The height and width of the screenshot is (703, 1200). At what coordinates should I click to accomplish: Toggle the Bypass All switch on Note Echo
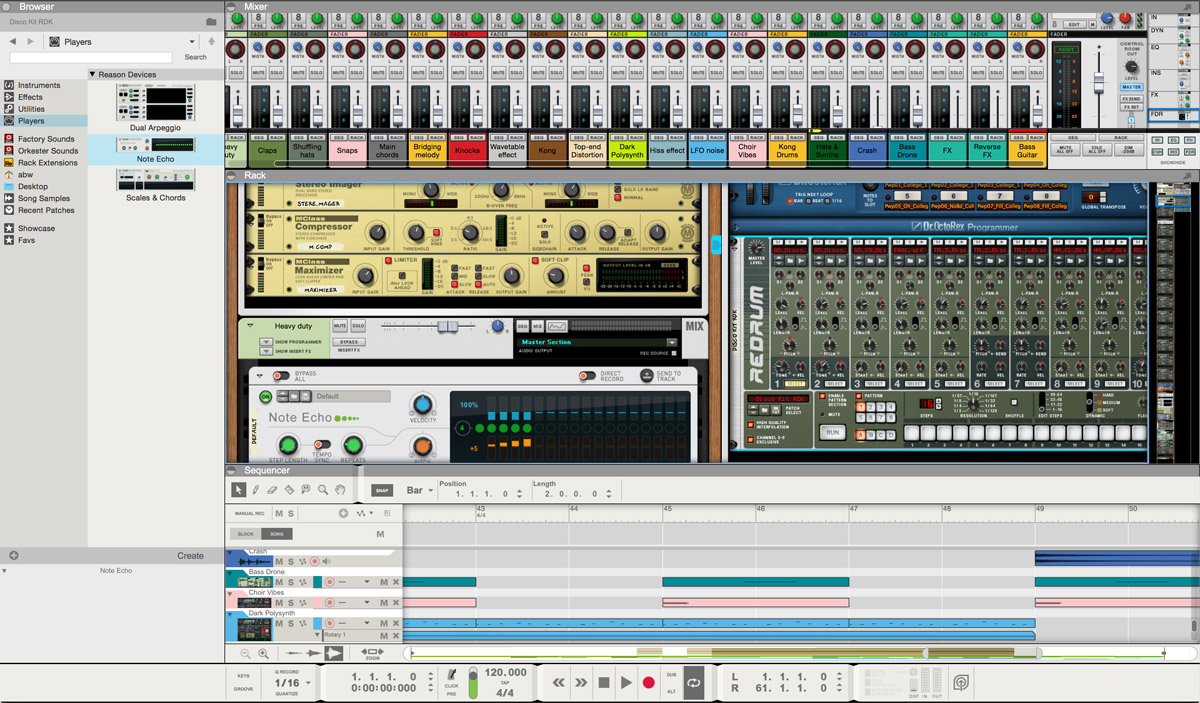(282, 376)
